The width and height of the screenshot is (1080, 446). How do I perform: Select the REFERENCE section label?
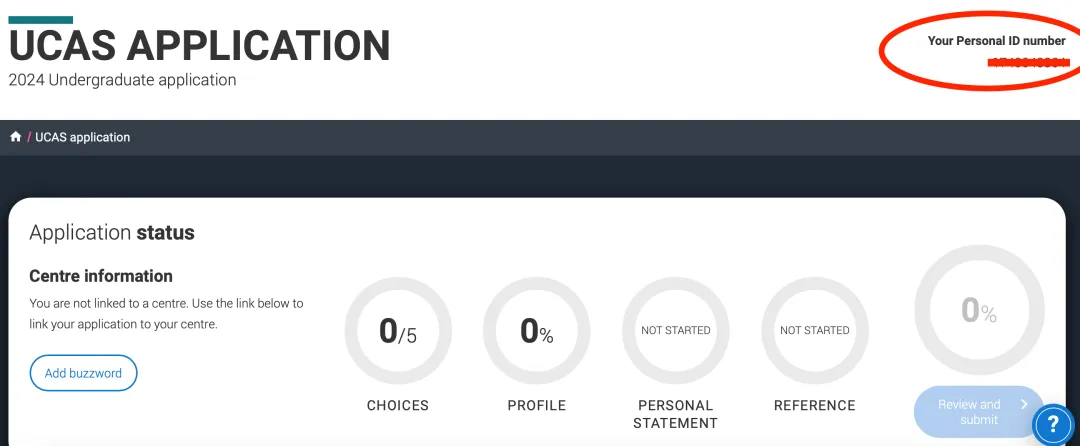[815, 405]
